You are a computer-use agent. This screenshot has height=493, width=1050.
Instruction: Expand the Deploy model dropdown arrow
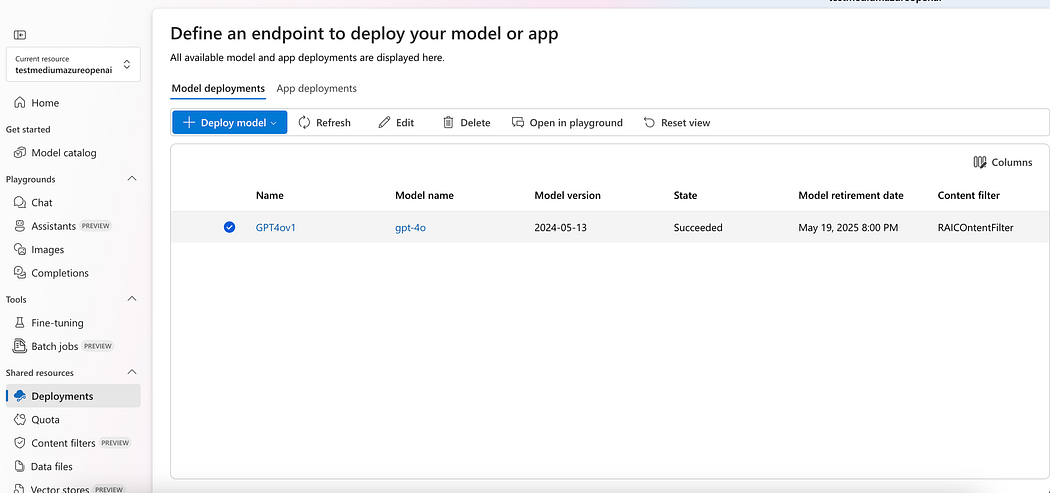point(274,123)
